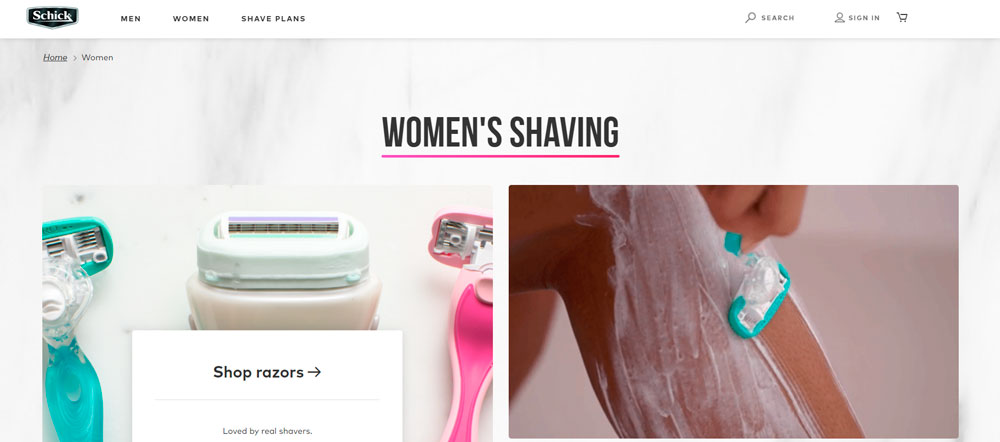Open the WOMEN menu
This screenshot has height=442, width=1000.
tap(191, 18)
